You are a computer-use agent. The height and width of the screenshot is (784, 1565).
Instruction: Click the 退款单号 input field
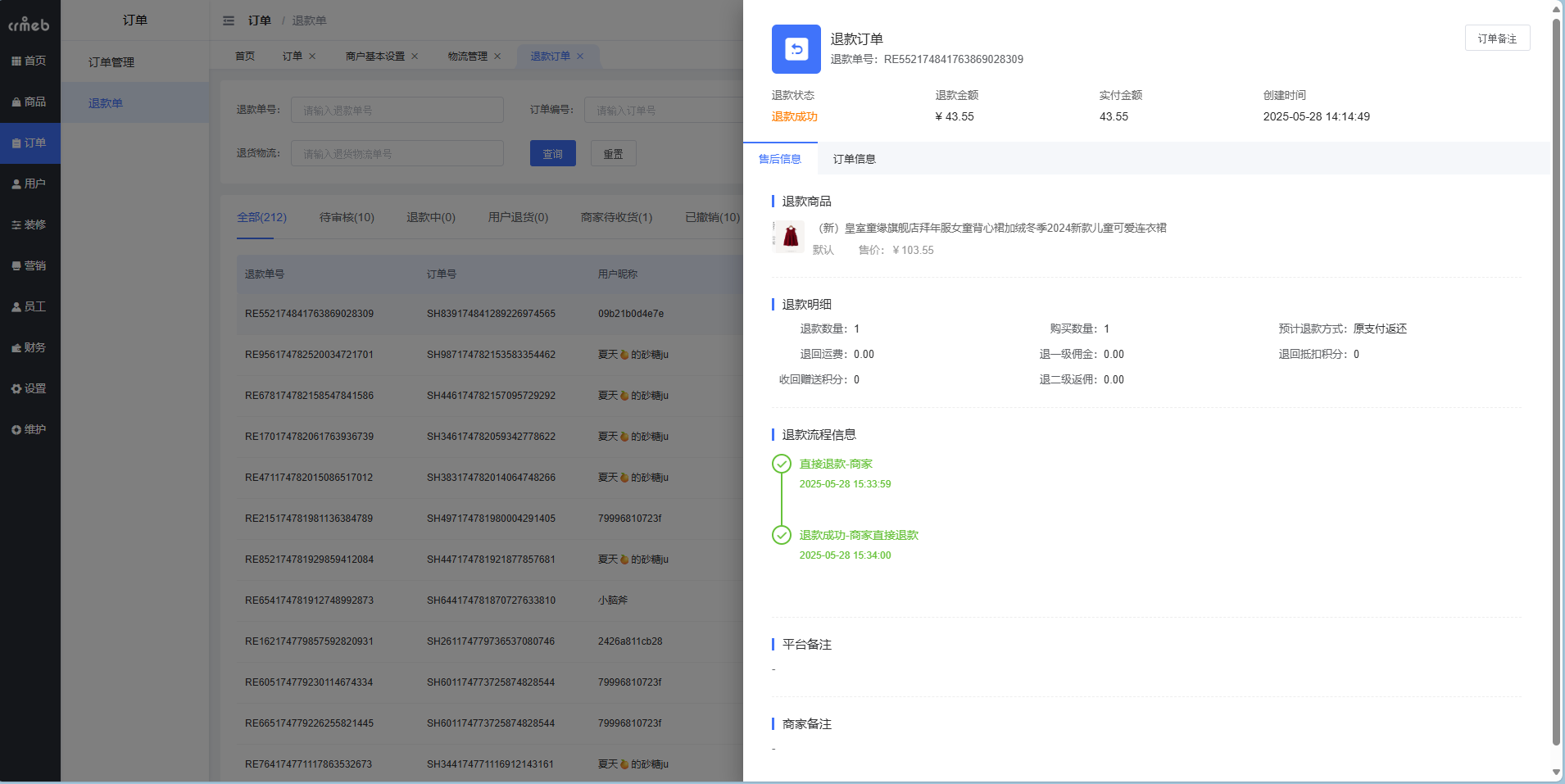pyautogui.click(x=397, y=109)
